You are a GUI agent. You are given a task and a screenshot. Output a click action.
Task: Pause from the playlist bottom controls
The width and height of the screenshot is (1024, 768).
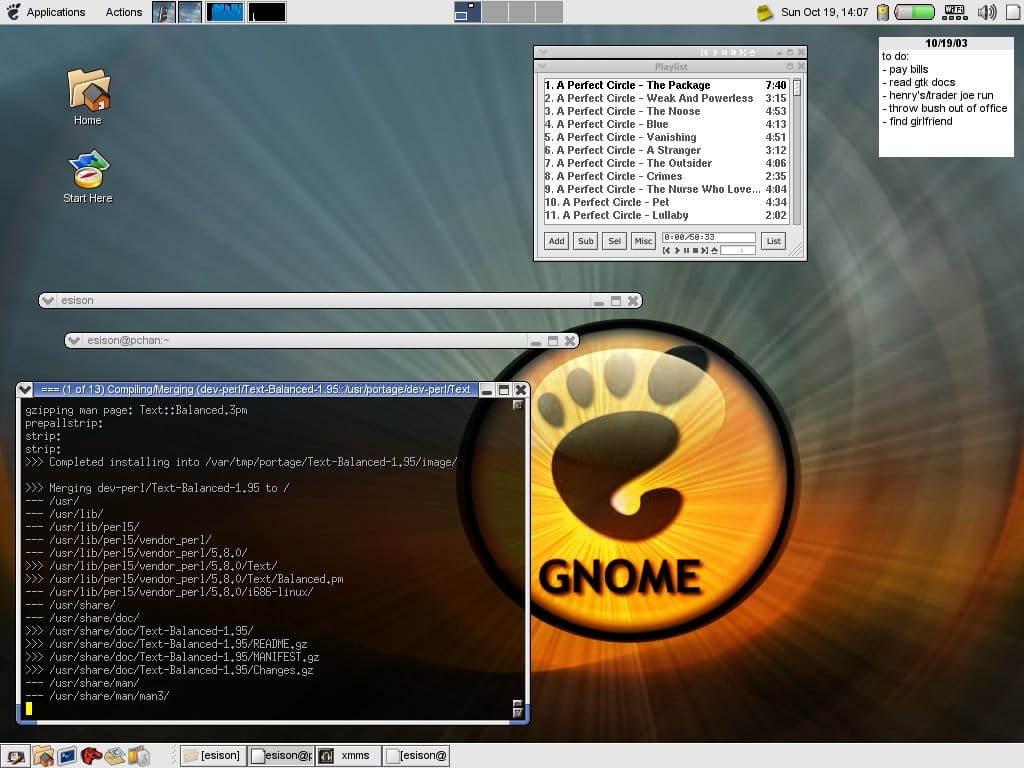(x=686, y=251)
